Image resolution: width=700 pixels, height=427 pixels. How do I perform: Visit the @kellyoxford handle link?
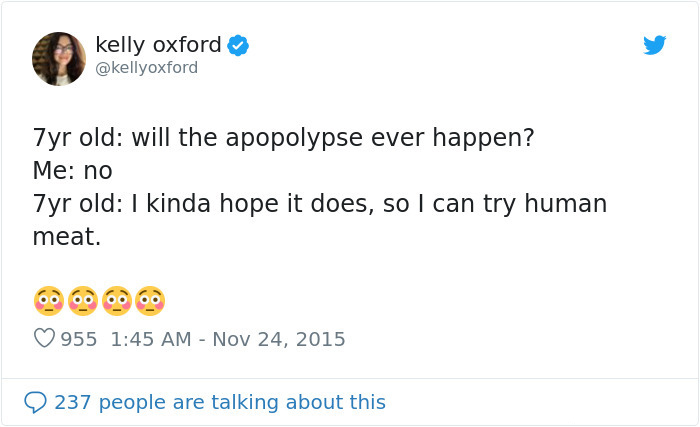146,68
